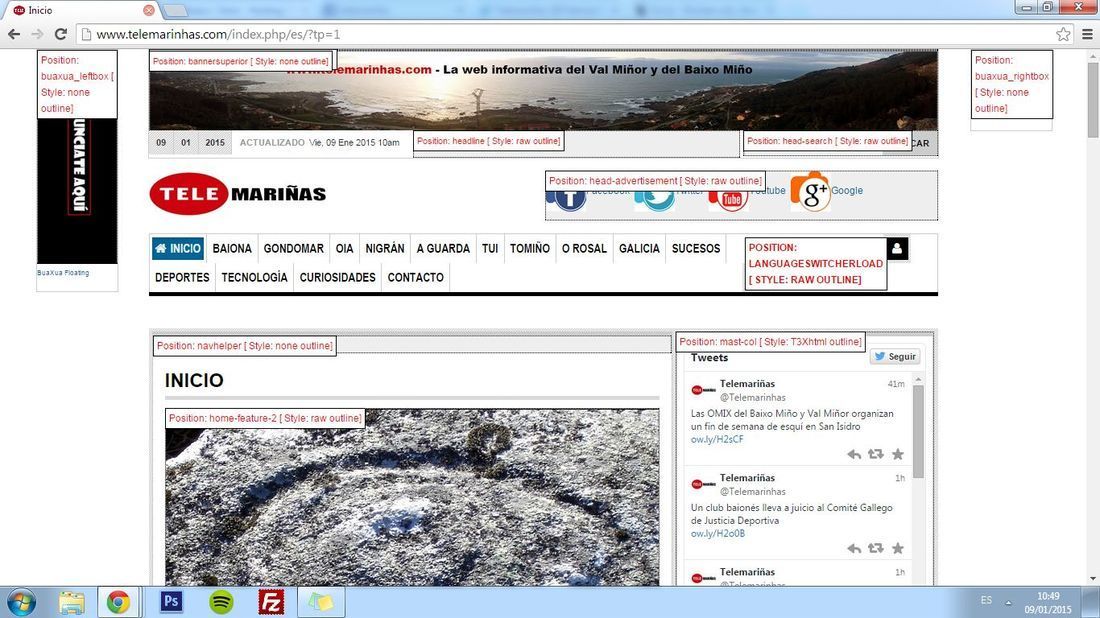Retweet the club baionés tweet

[876, 548]
